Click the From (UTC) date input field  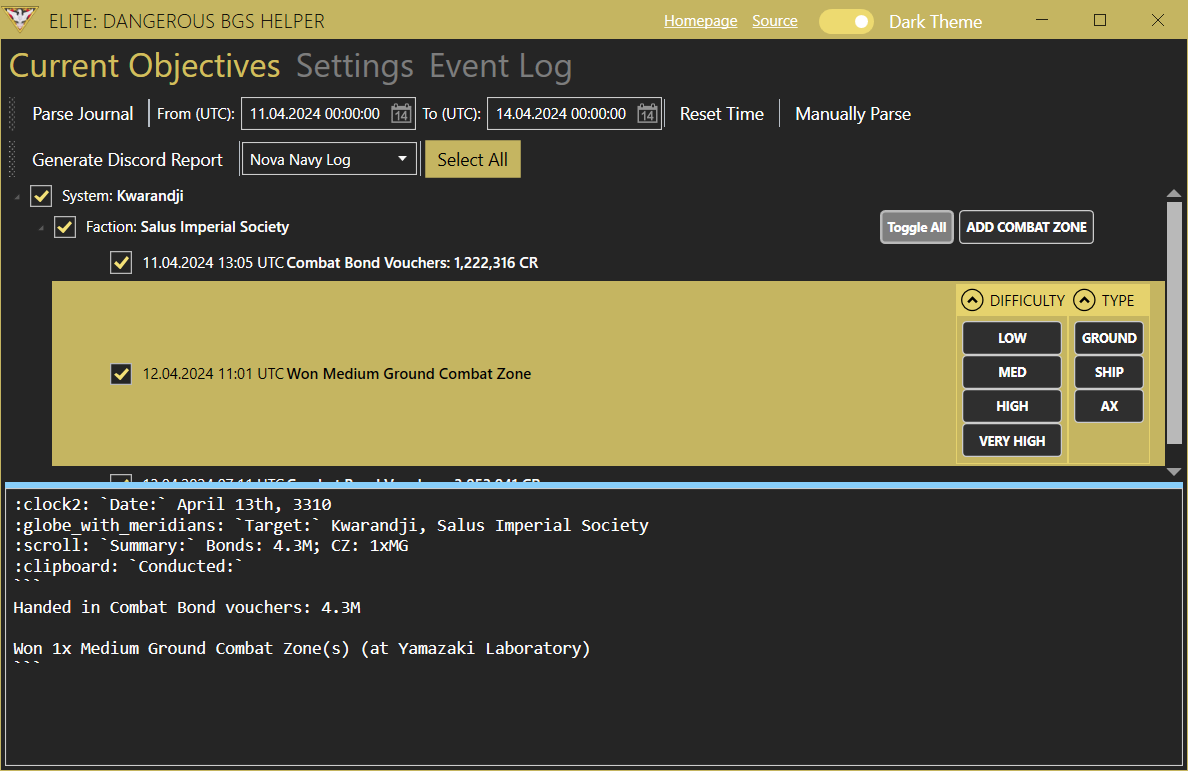pyautogui.click(x=315, y=114)
